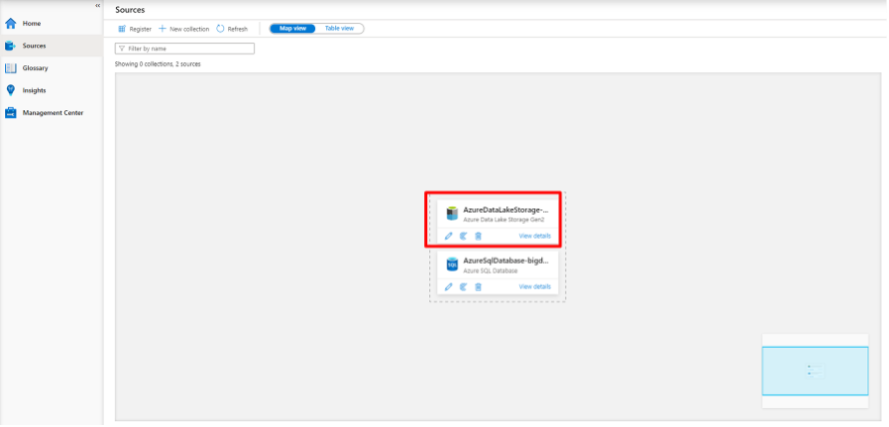Viewport: 889px width, 427px height.
Task: Click the Glossary book icon
Action: [x=10, y=68]
